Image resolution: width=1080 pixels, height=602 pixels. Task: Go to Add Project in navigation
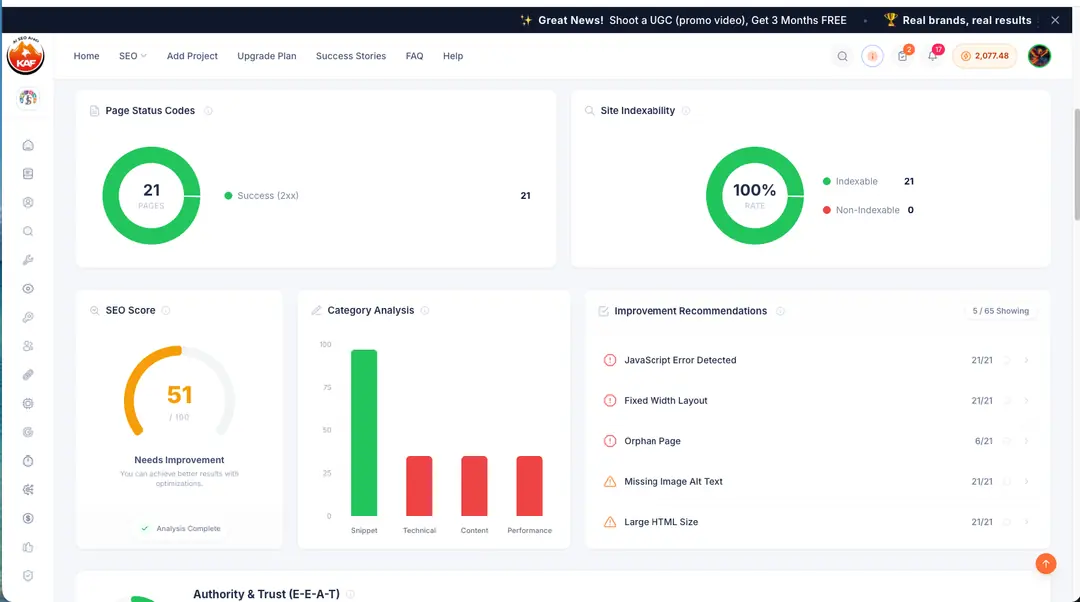192,56
